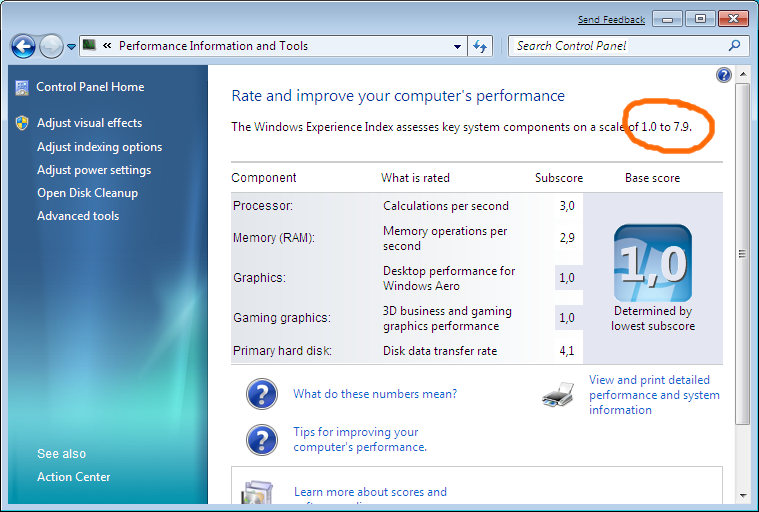
Task: Click the Gaming graphics: row label
Action: point(282,318)
